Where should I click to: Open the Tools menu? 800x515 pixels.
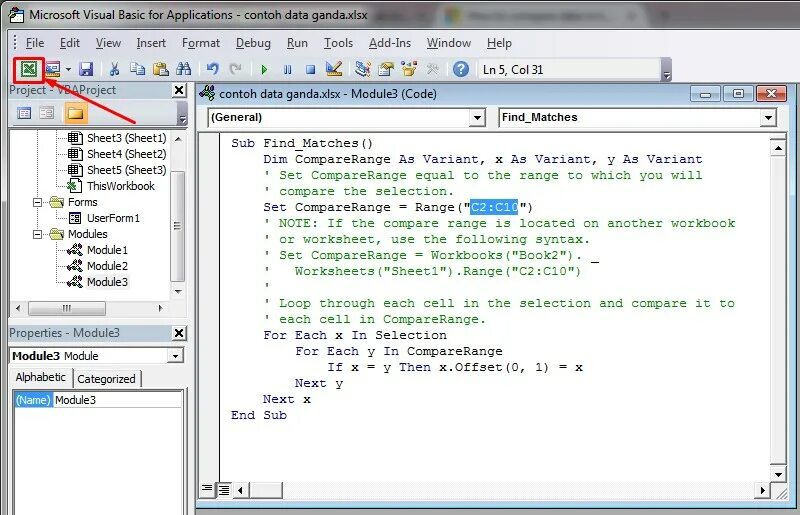(x=338, y=43)
